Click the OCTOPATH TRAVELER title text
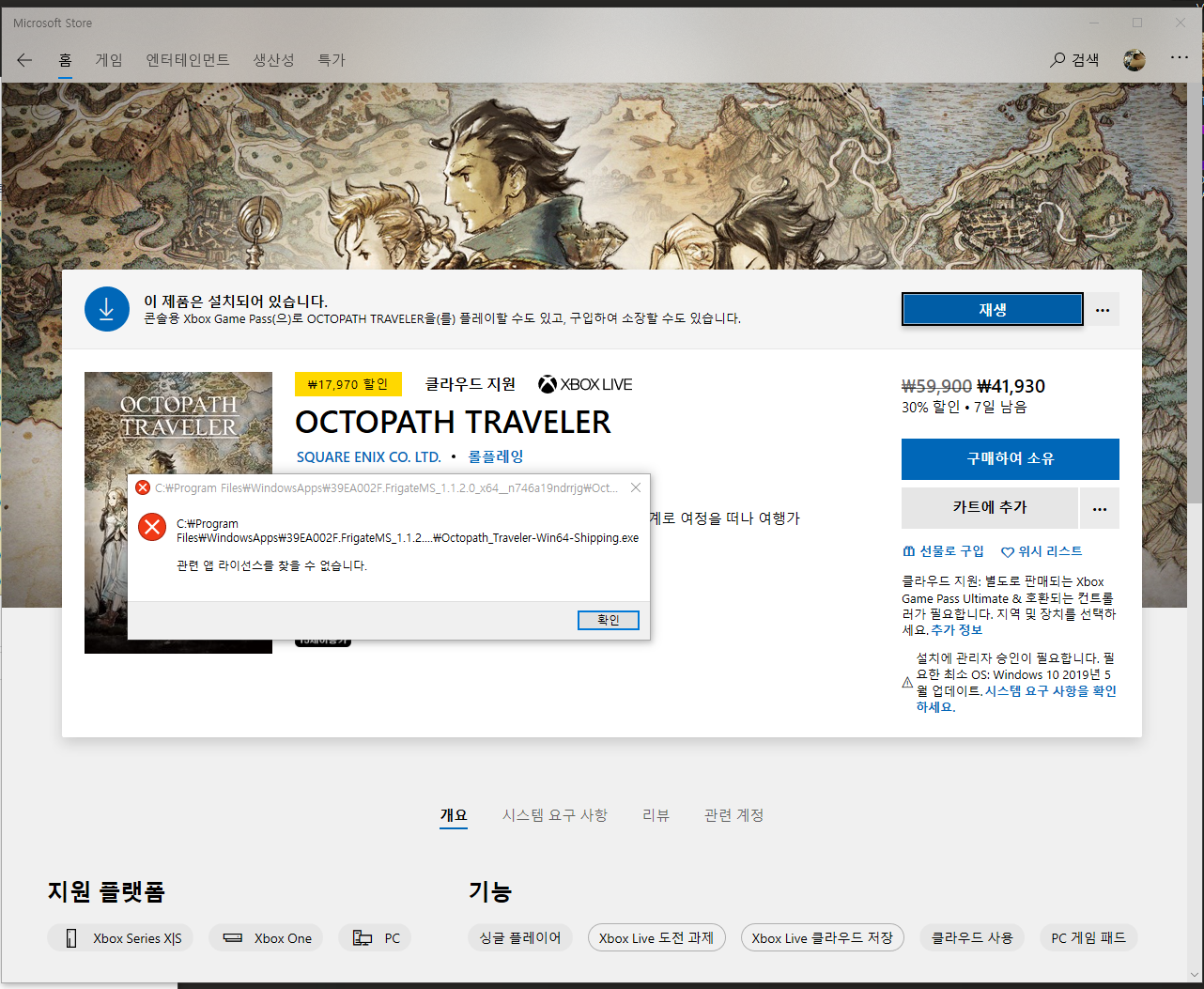The width and height of the screenshot is (1204, 989). pyautogui.click(x=453, y=423)
